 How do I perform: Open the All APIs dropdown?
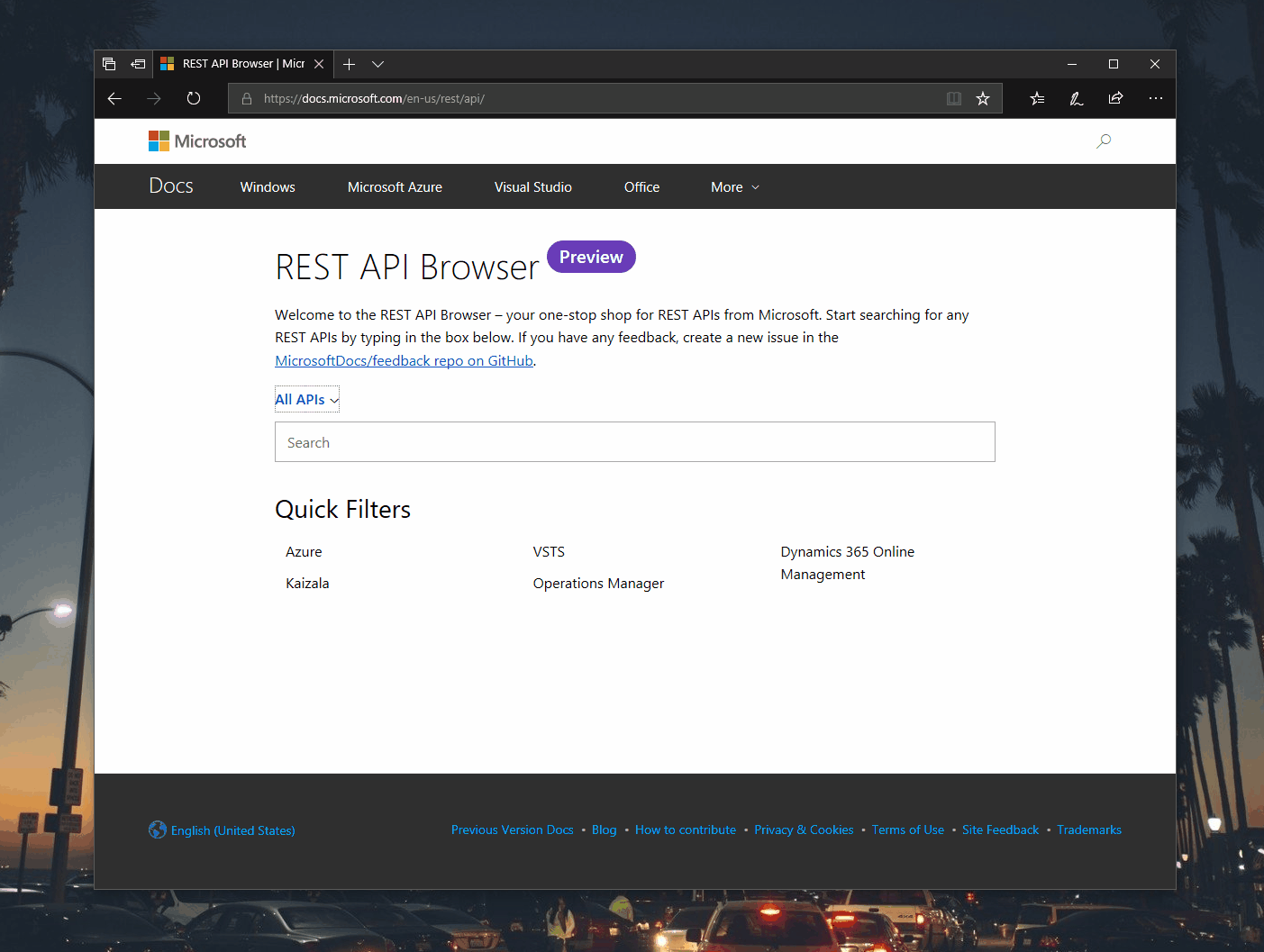coord(306,399)
